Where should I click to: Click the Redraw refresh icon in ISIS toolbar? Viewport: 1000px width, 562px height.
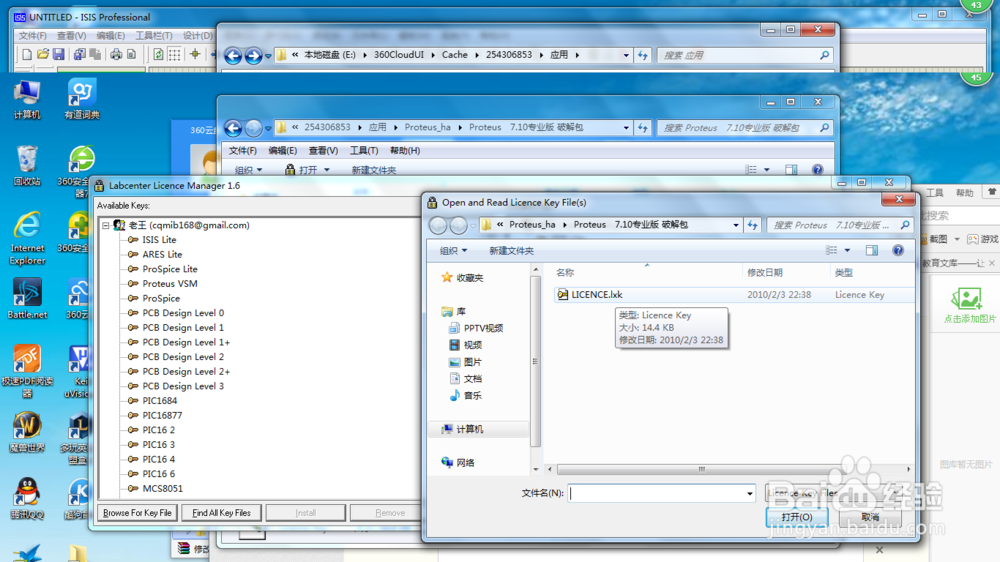[158, 55]
